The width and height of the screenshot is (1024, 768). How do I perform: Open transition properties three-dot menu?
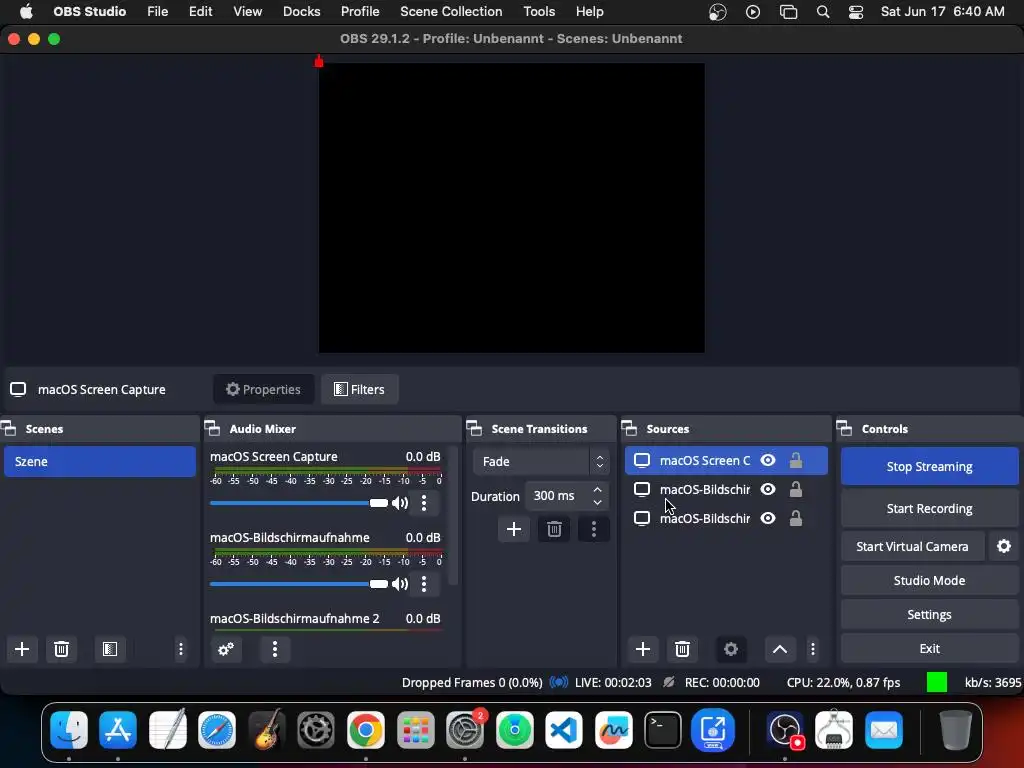coord(594,529)
